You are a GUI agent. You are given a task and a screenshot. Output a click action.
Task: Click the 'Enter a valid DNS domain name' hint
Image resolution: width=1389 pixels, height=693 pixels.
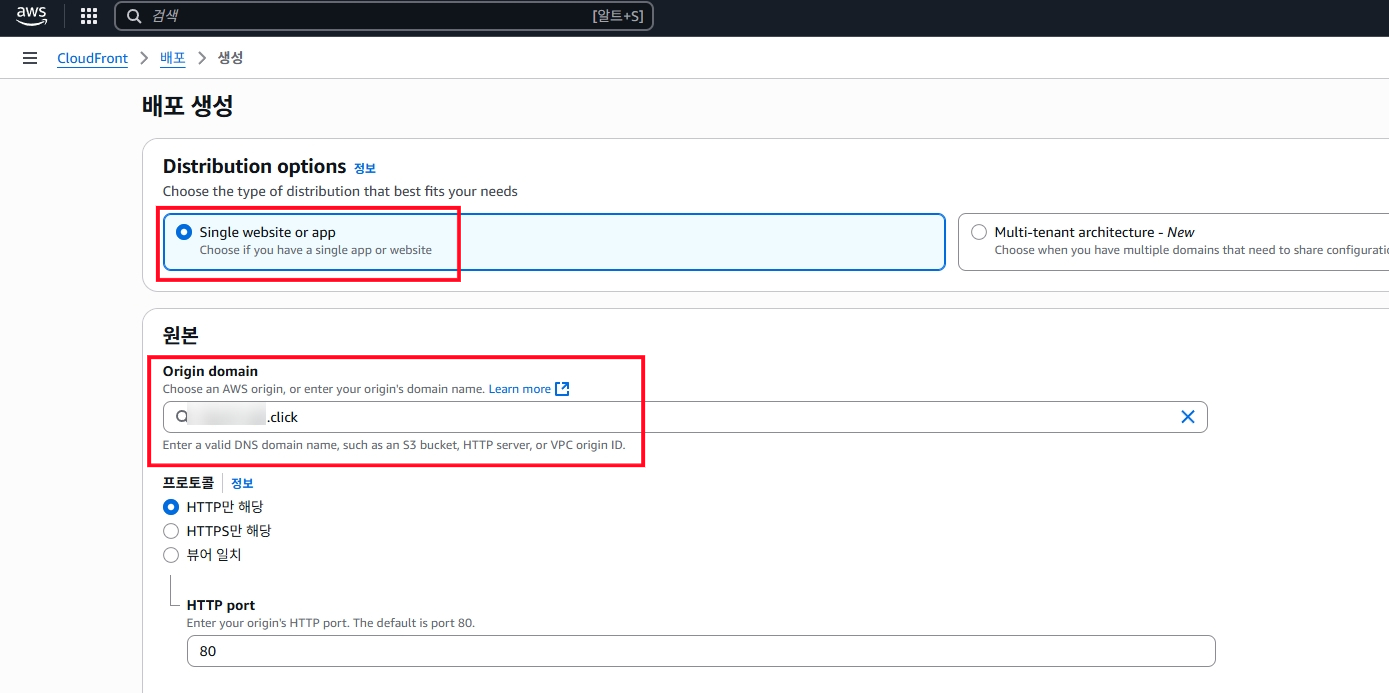(x=394, y=445)
